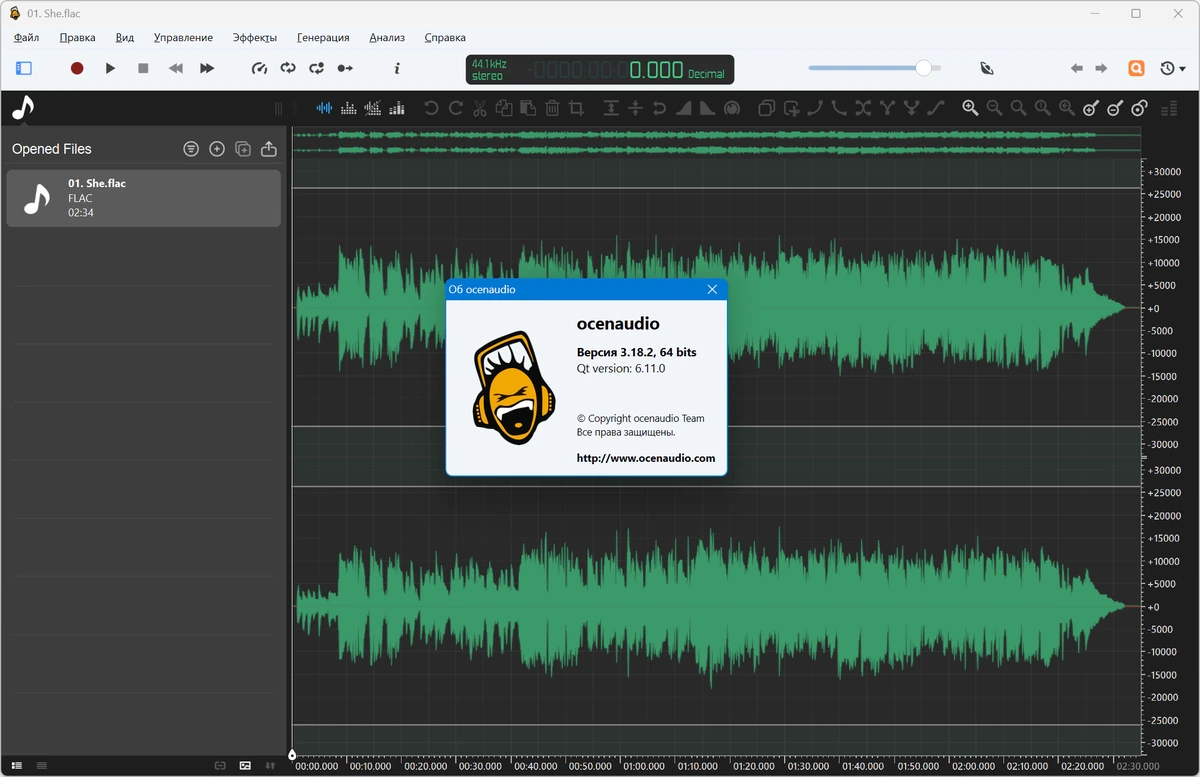Click the vertical zoom in icon
The height and width of the screenshot is (777, 1200).
tap(1091, 108)
